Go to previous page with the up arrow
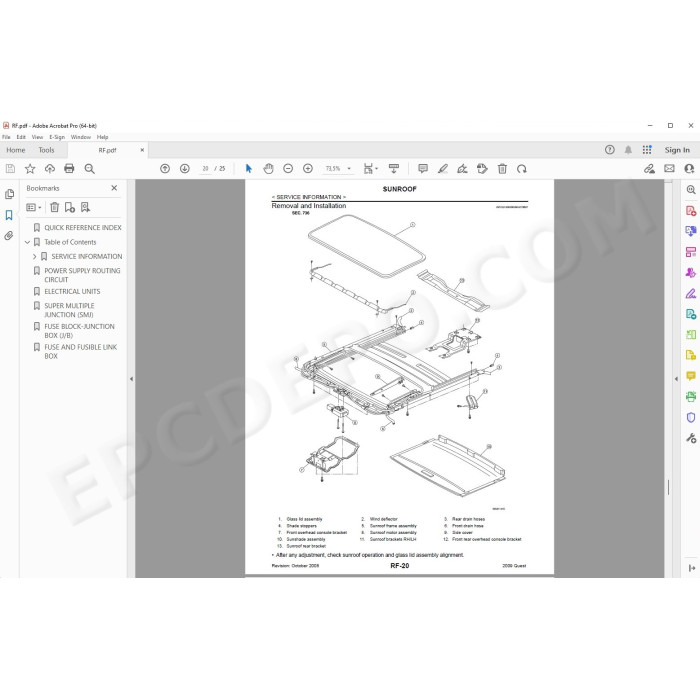This screenshot has height=700, width=700. click(x=165, y=169)
